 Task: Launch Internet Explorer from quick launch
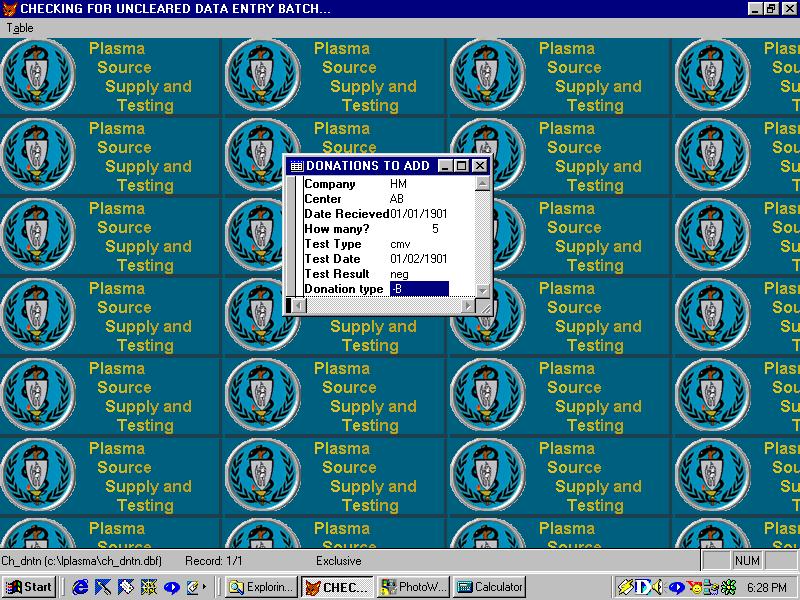point(81,587)
